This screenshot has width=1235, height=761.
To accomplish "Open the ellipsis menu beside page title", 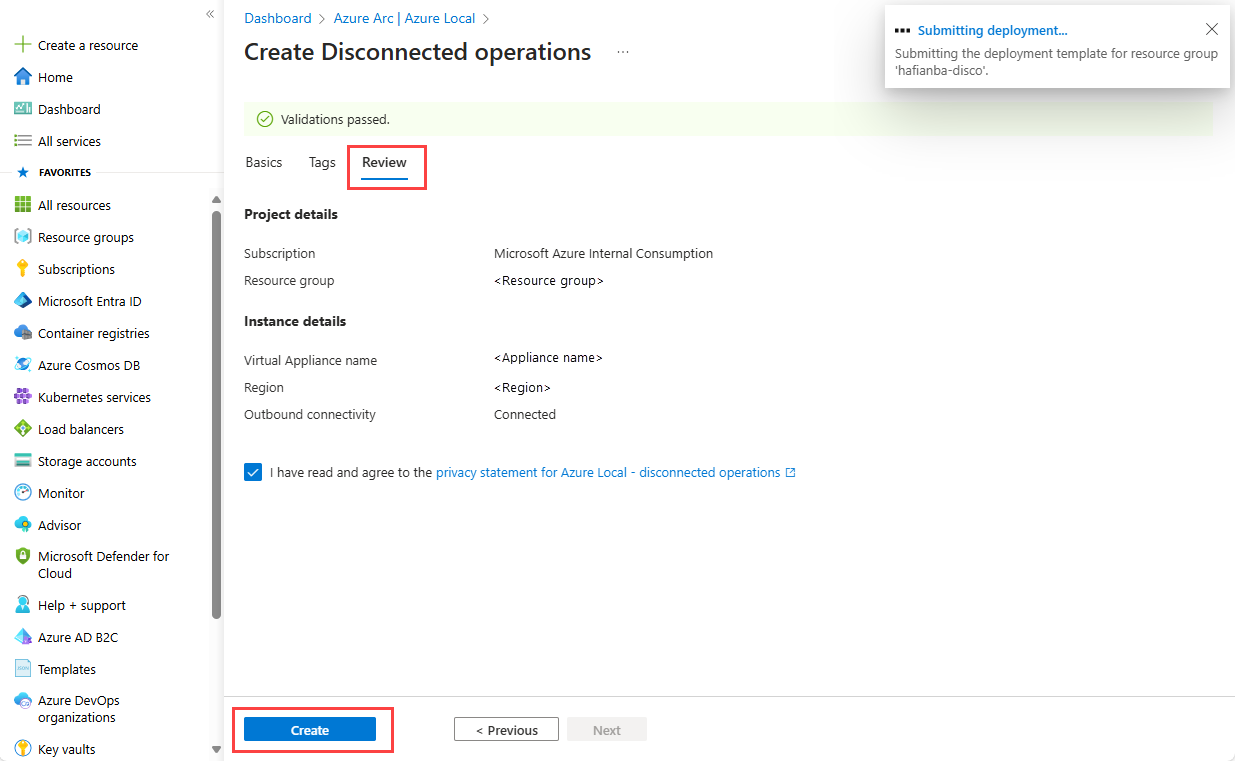I will point(623,52).
